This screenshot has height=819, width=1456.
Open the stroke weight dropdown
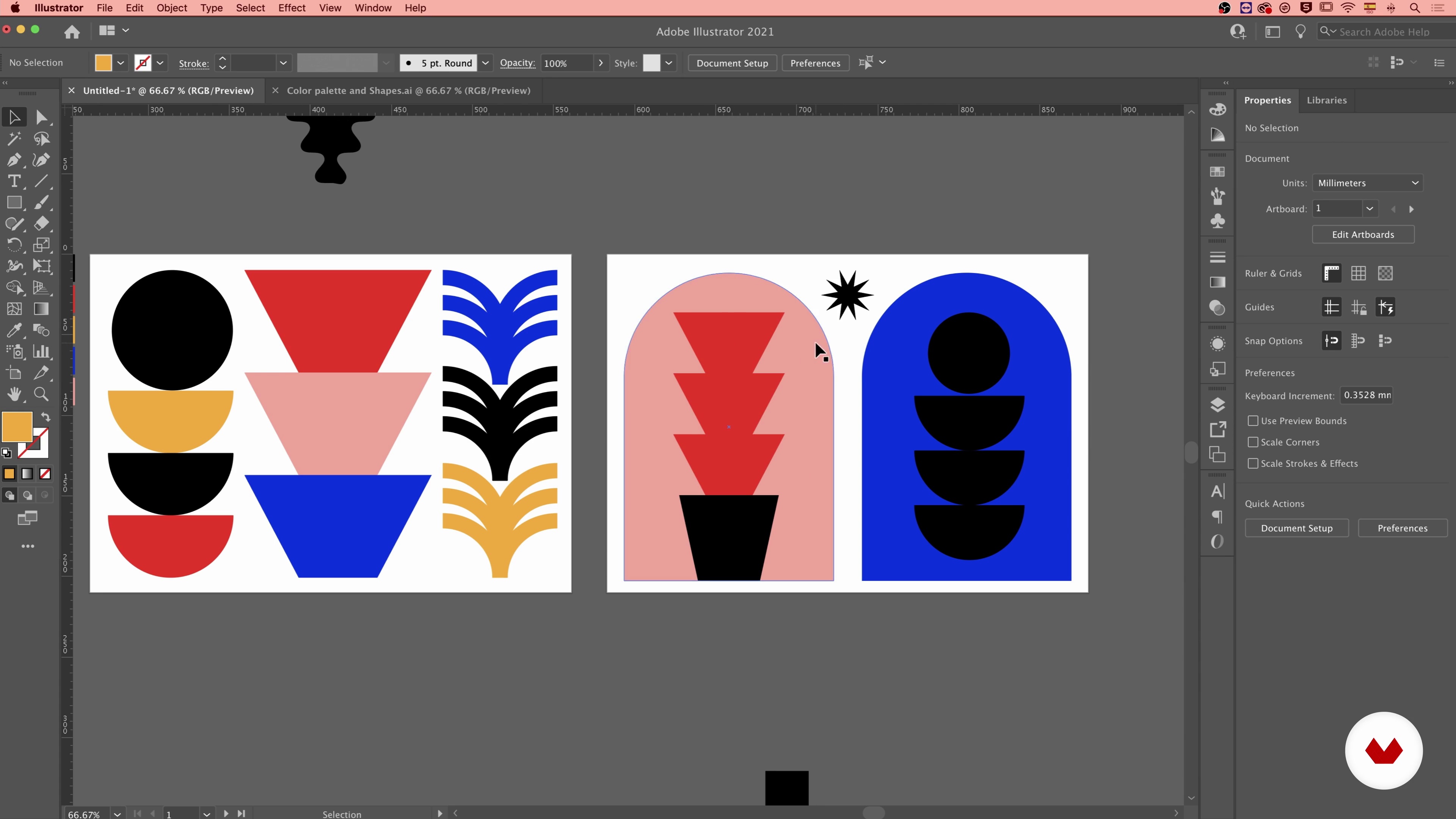pyautogui.click(x=283, y=63)
